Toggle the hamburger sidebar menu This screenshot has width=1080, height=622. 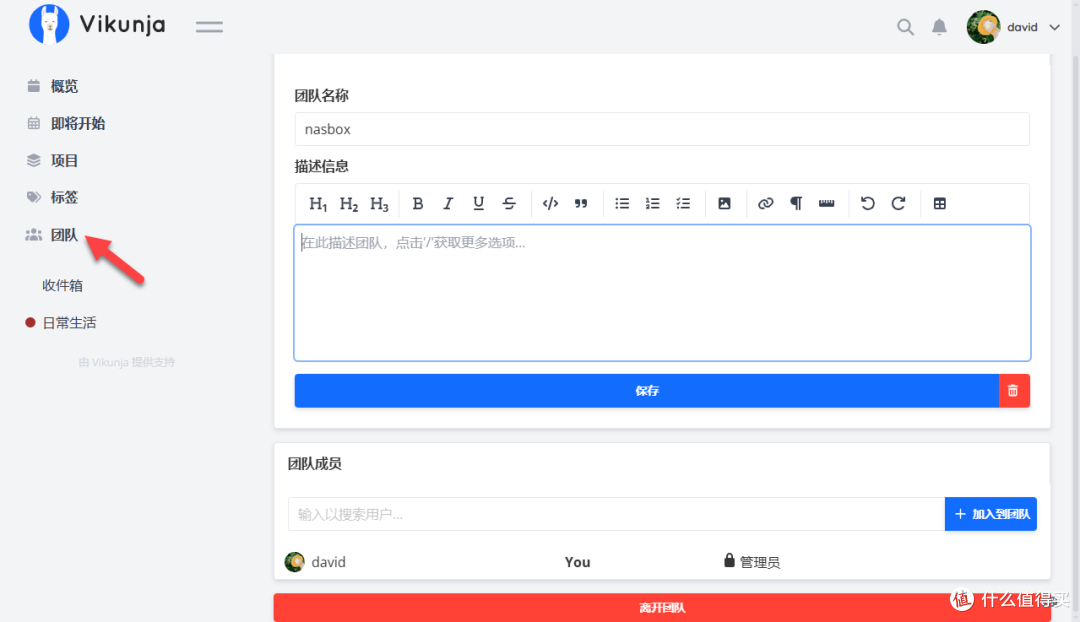(x=209, y=27)
